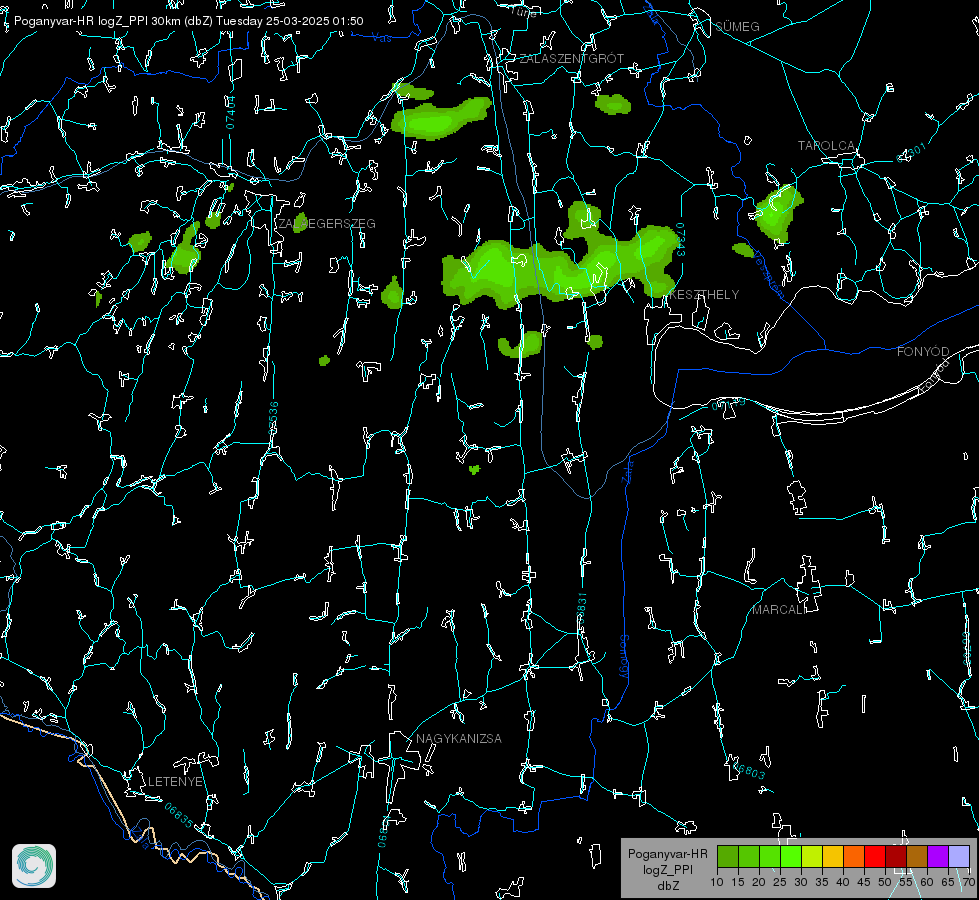
Task: Click the NAGYKANIZSA city label
Action: point(459,739)
